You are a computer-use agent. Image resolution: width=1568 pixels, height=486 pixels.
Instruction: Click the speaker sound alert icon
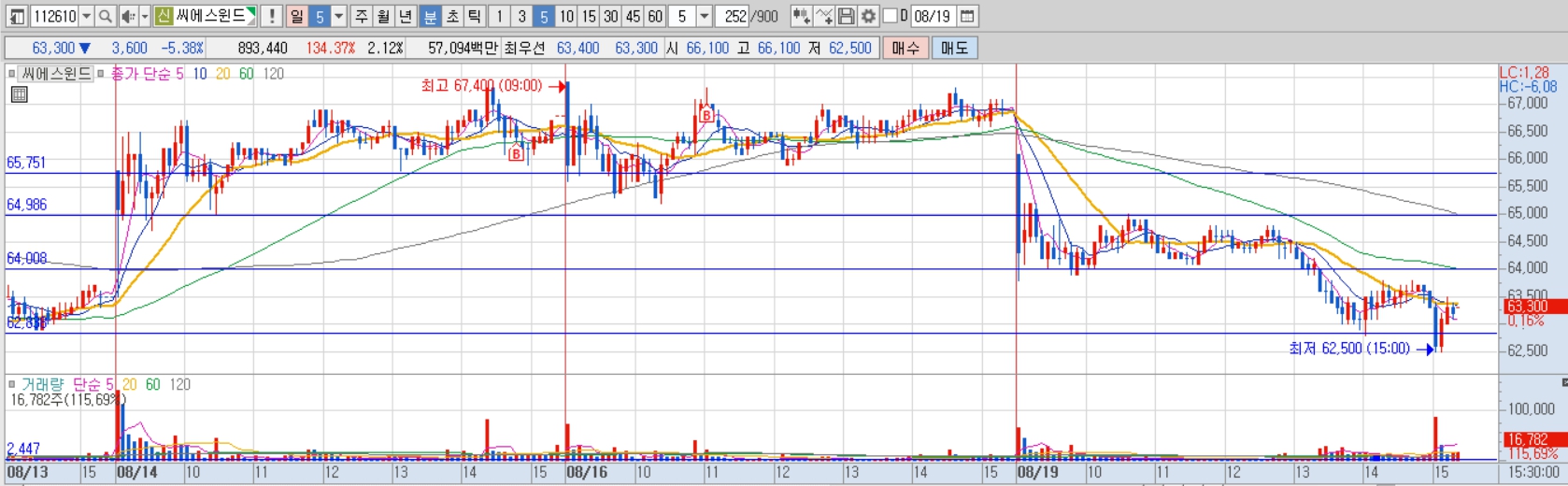point(129,16)
